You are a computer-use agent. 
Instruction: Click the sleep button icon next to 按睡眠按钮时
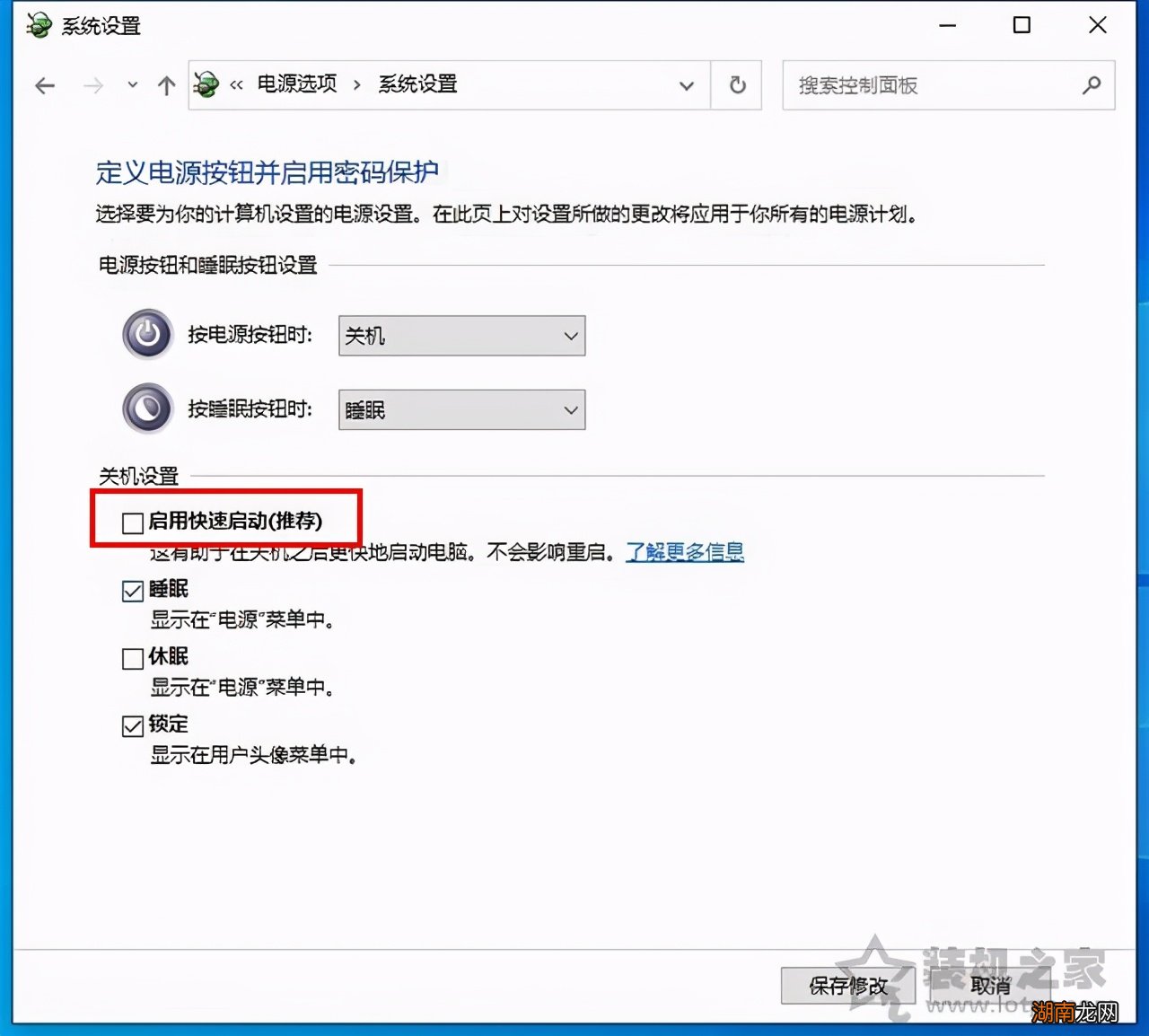coord(146,408)
